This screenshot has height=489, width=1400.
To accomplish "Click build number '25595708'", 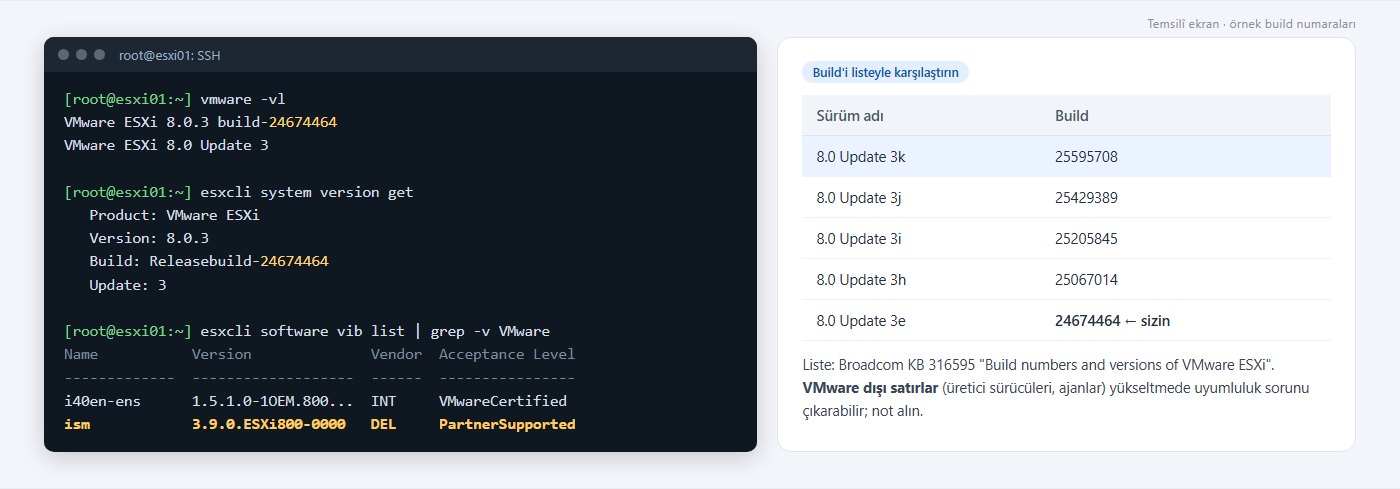I will [1086, 157].
